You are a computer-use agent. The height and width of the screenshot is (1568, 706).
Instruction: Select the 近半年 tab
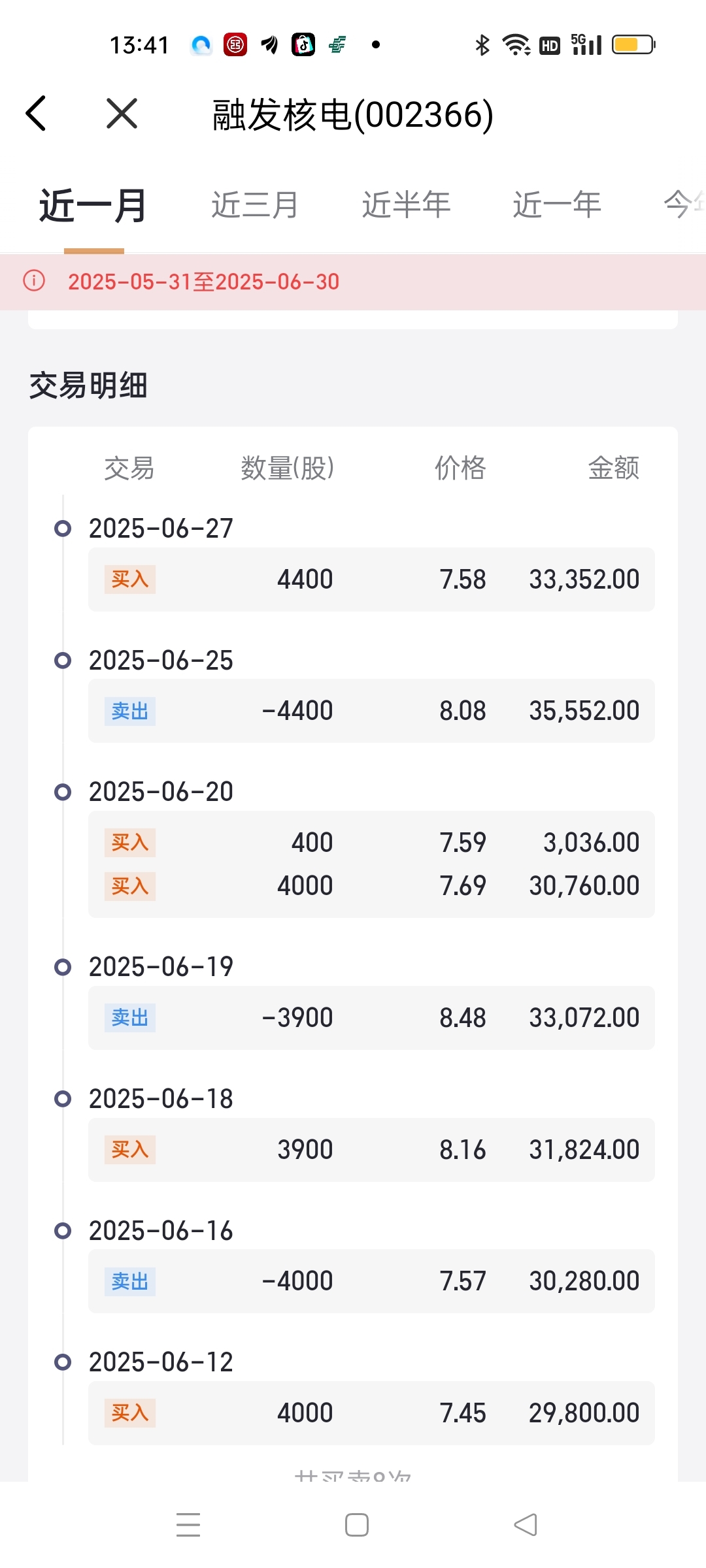pos(406,205)
